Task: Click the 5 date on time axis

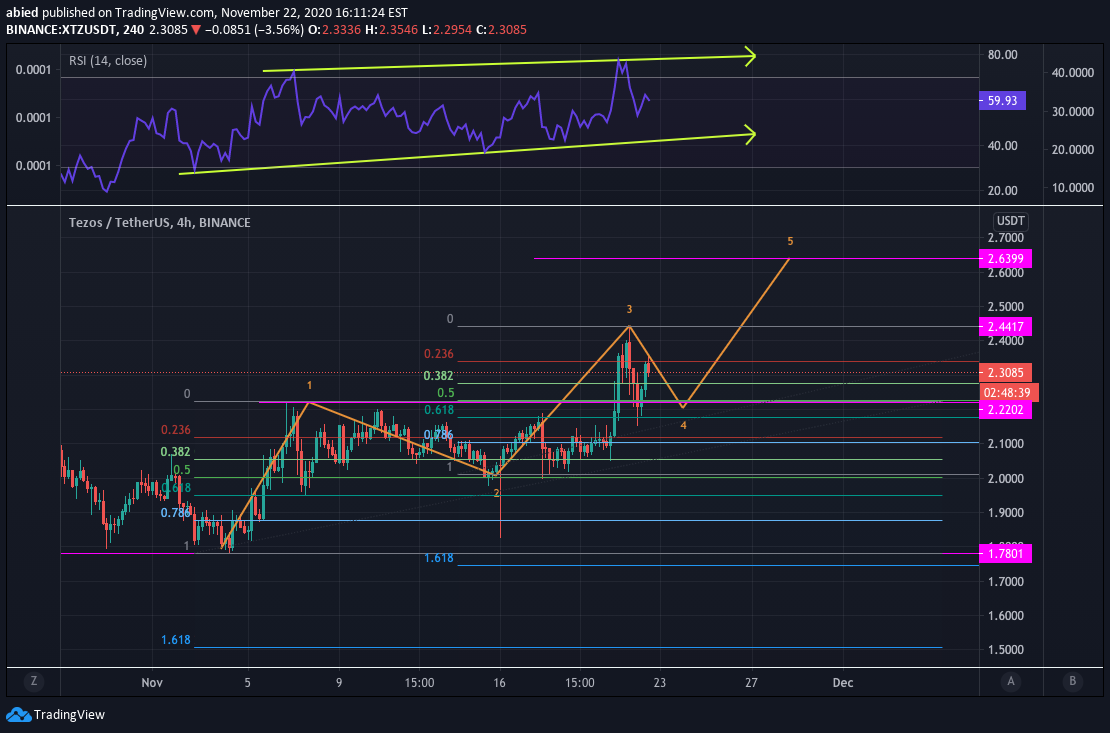Action: (x=248, y=683)
